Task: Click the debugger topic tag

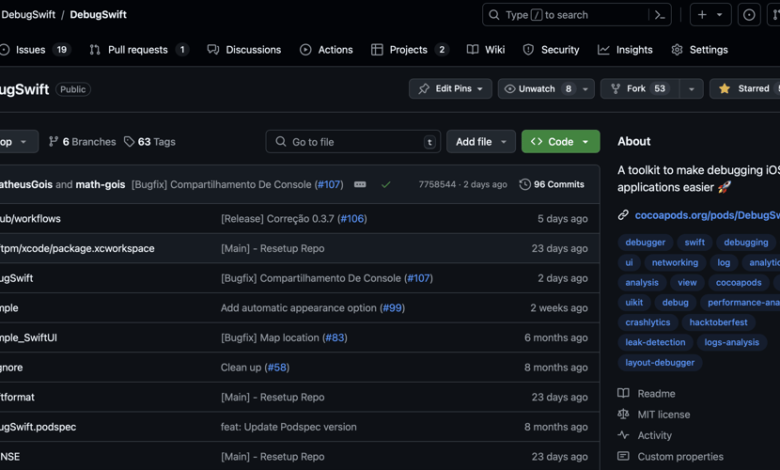Action: point(645,243)
